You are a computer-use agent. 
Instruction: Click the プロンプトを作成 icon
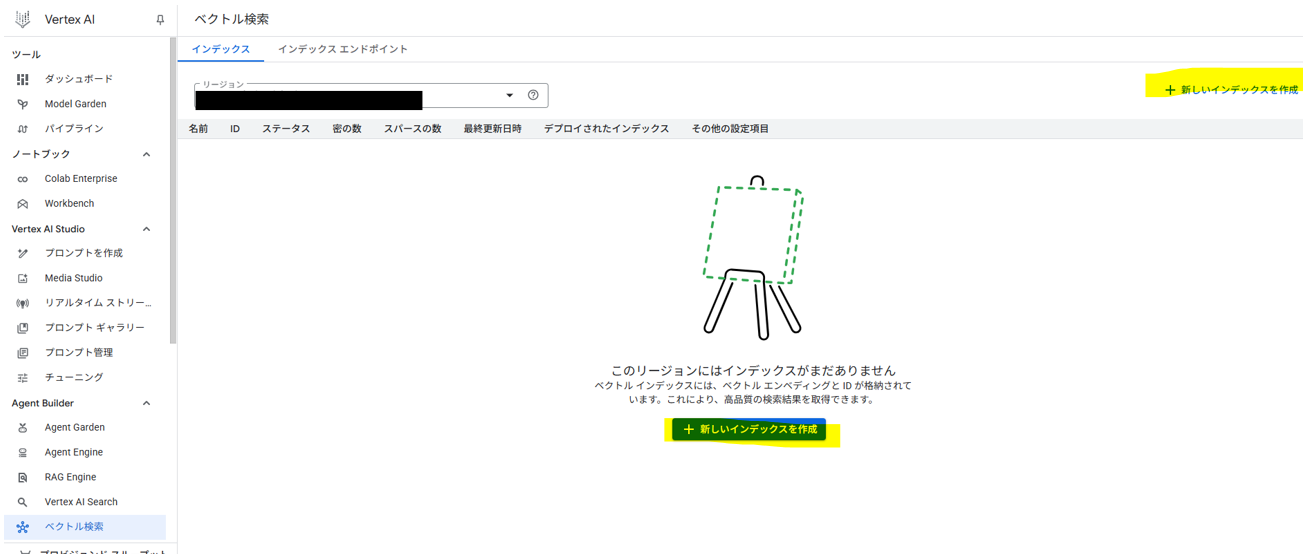point(22,253)
